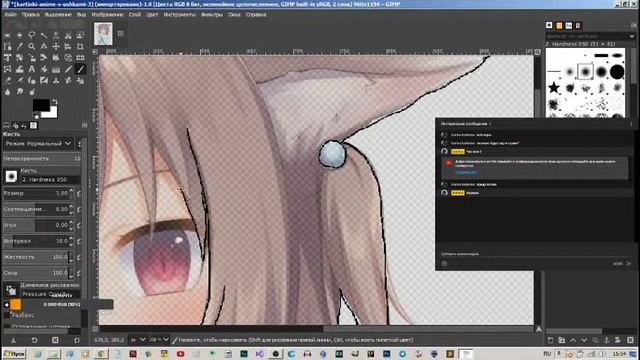Viewport: 640px width, 360px height.
Task: Toggle the Разброс jitter checkbox
Action: [7, 316]
